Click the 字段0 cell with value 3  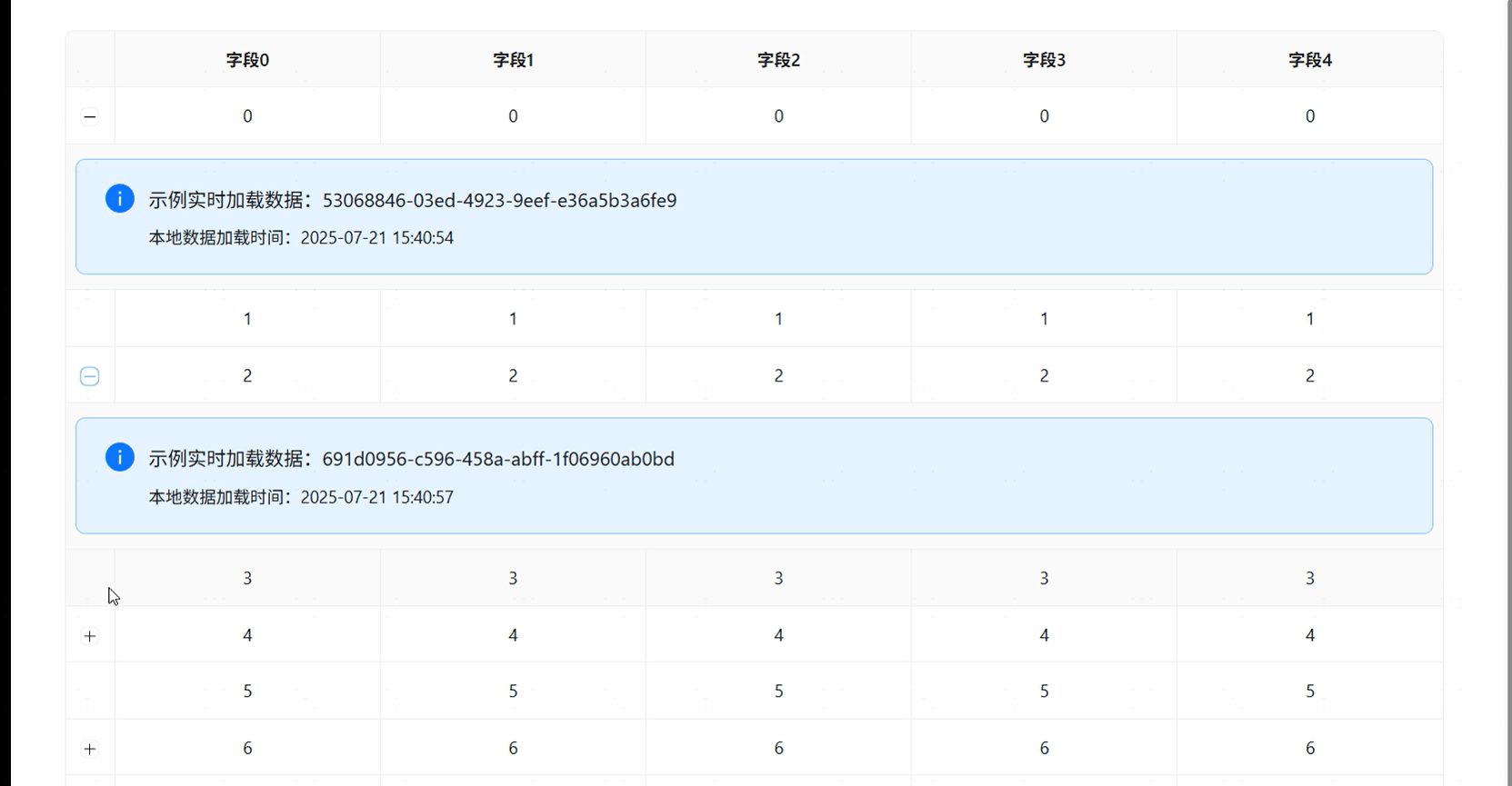(247, 578)
